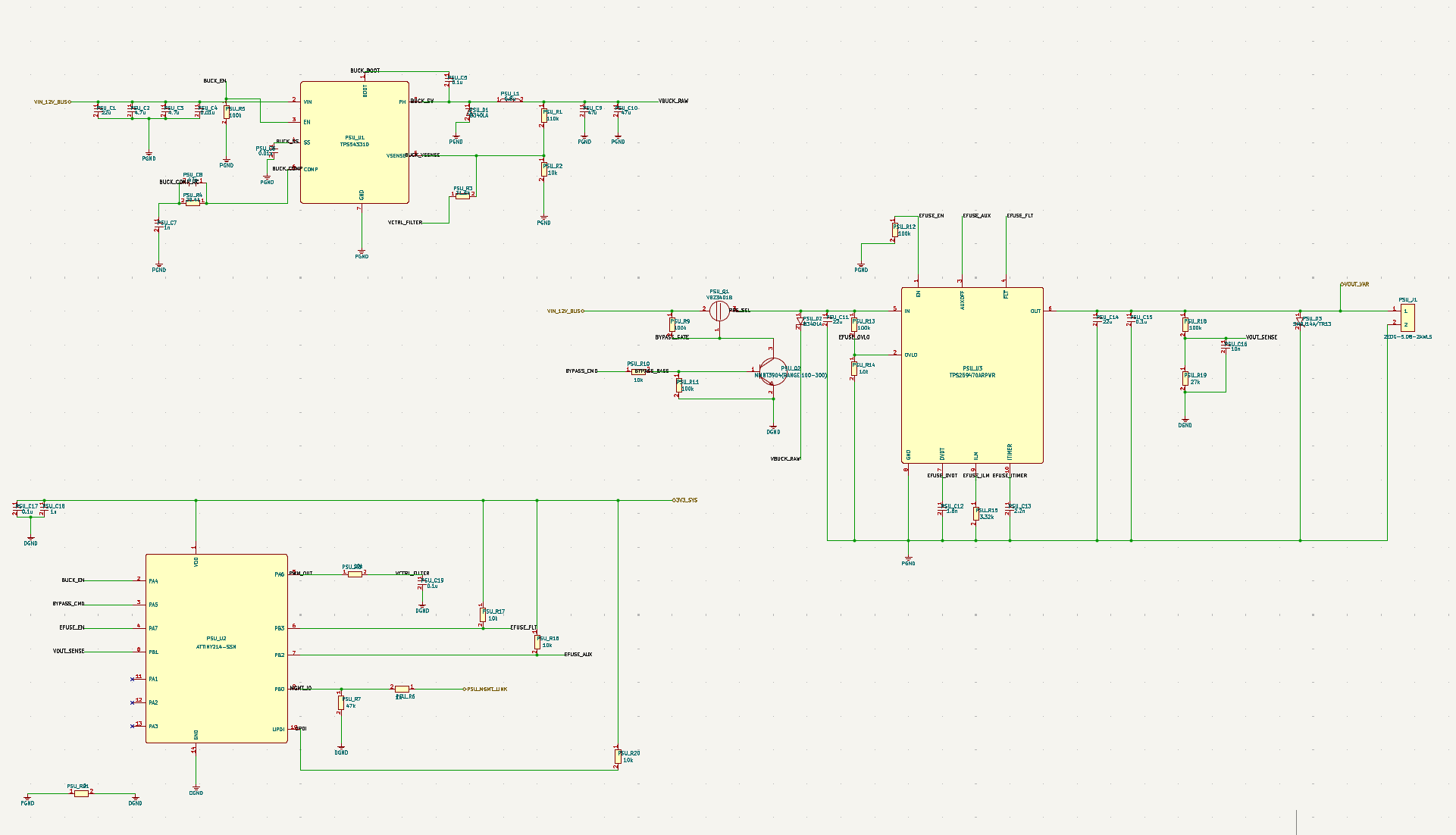Click the VOUT_VAR hierarchical label
This screenshot has width=1456, height=835.
pos(1355,284)
